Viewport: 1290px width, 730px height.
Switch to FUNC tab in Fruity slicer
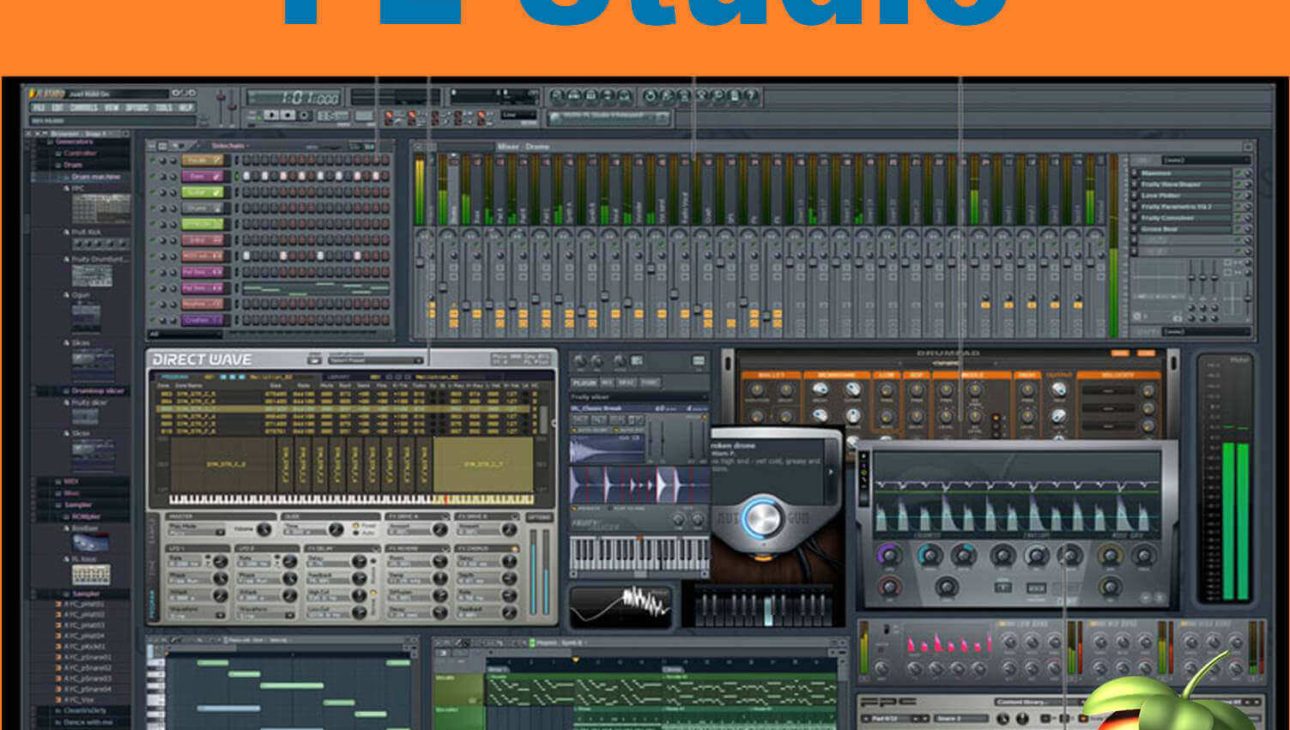click(649, 383)
